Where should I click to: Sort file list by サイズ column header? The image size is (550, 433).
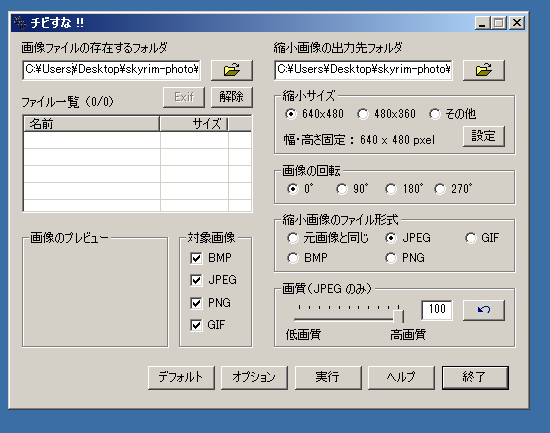click(194, 124)
